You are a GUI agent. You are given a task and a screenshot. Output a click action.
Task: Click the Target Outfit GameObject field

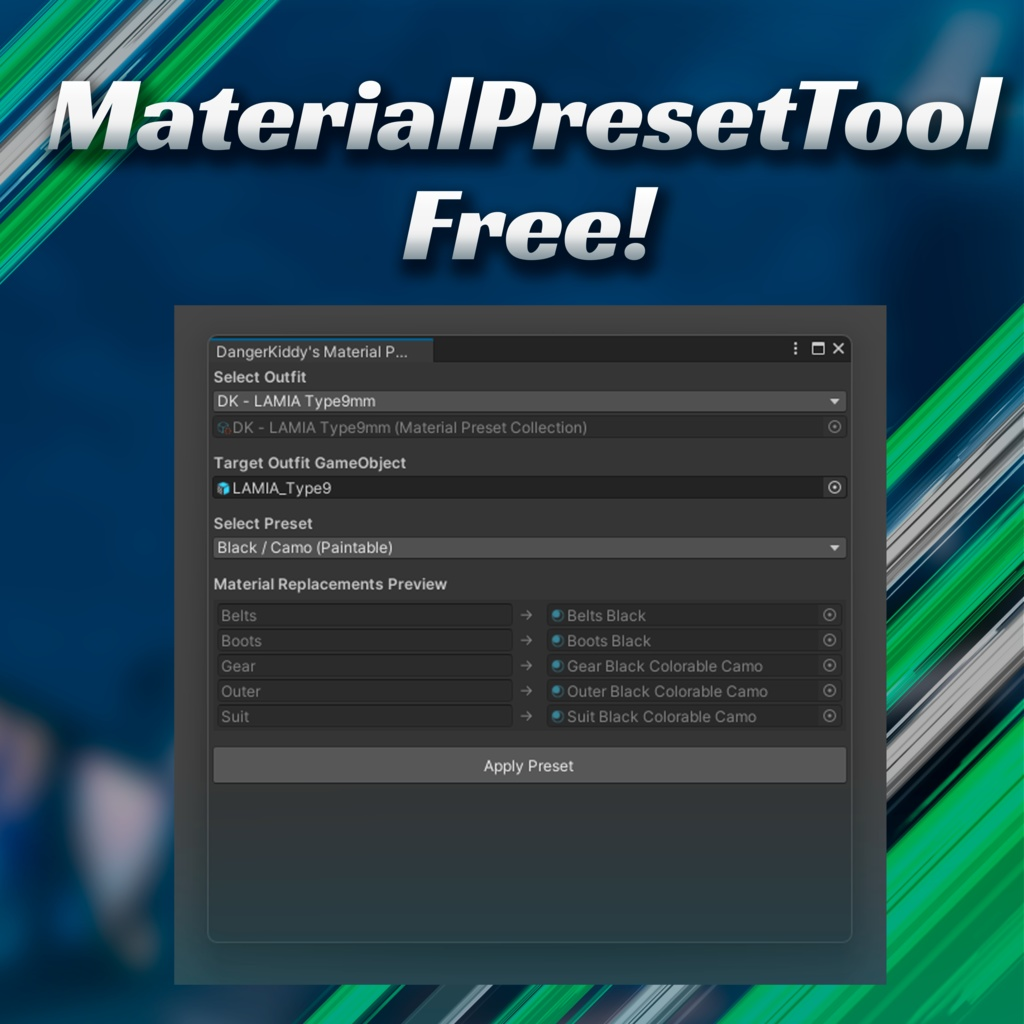click(530, 488)
